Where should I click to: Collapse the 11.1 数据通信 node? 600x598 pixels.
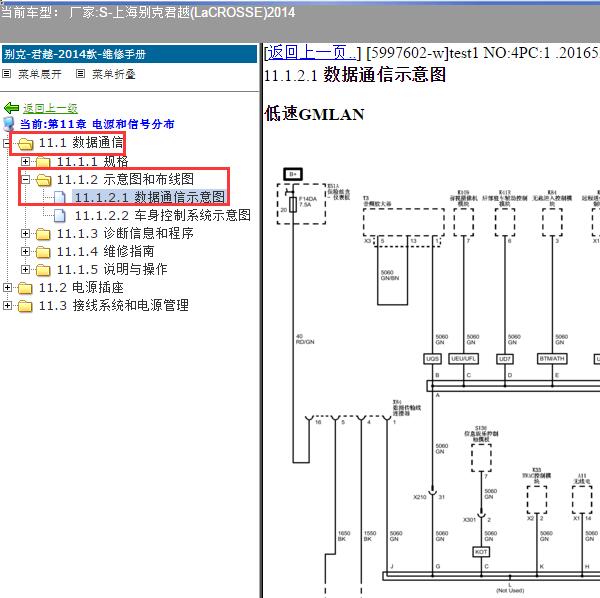(7, 143)
